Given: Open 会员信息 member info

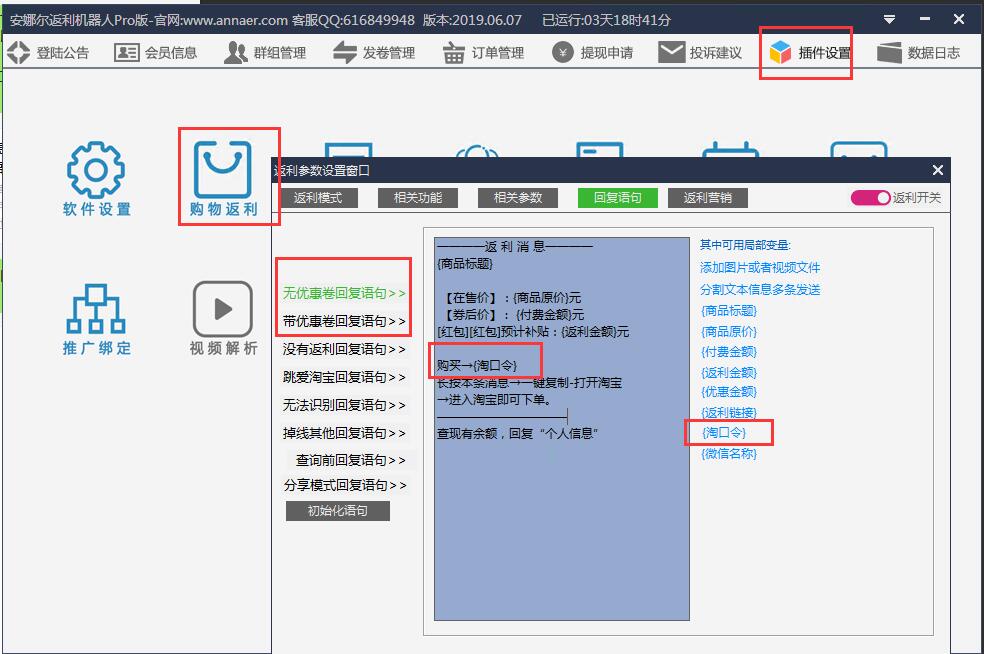Looking at the screenshot, I should 156,53.
